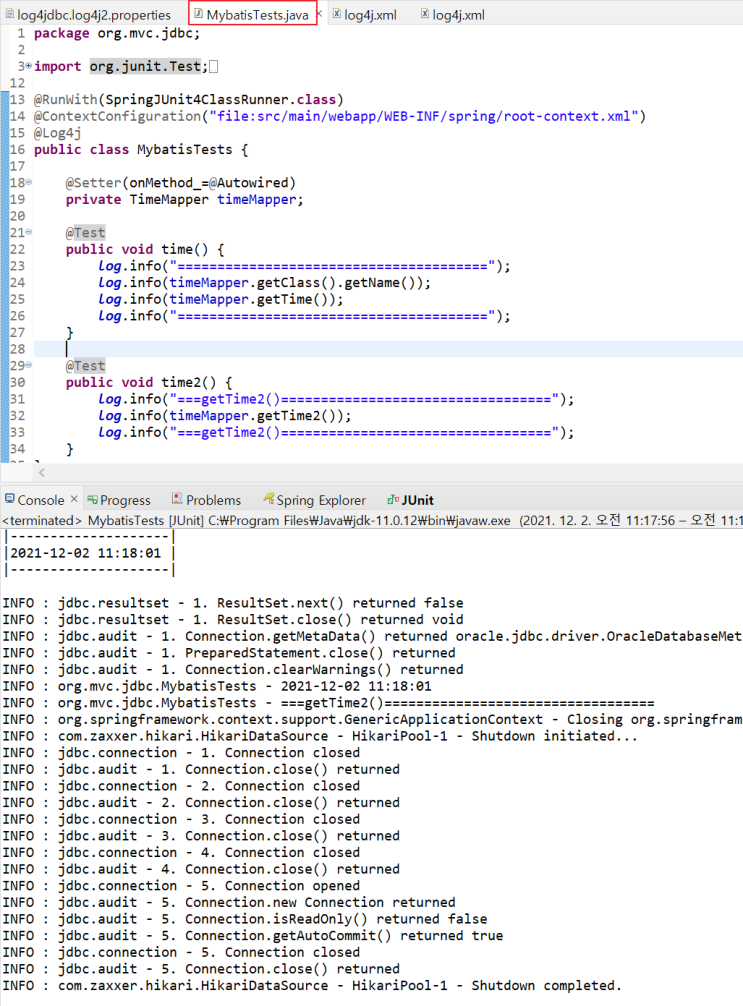Click the 'Connection.isReadOnly() returned false' log line
The width and height of the screenshot is (743, 1006).
tap(245, 920)
